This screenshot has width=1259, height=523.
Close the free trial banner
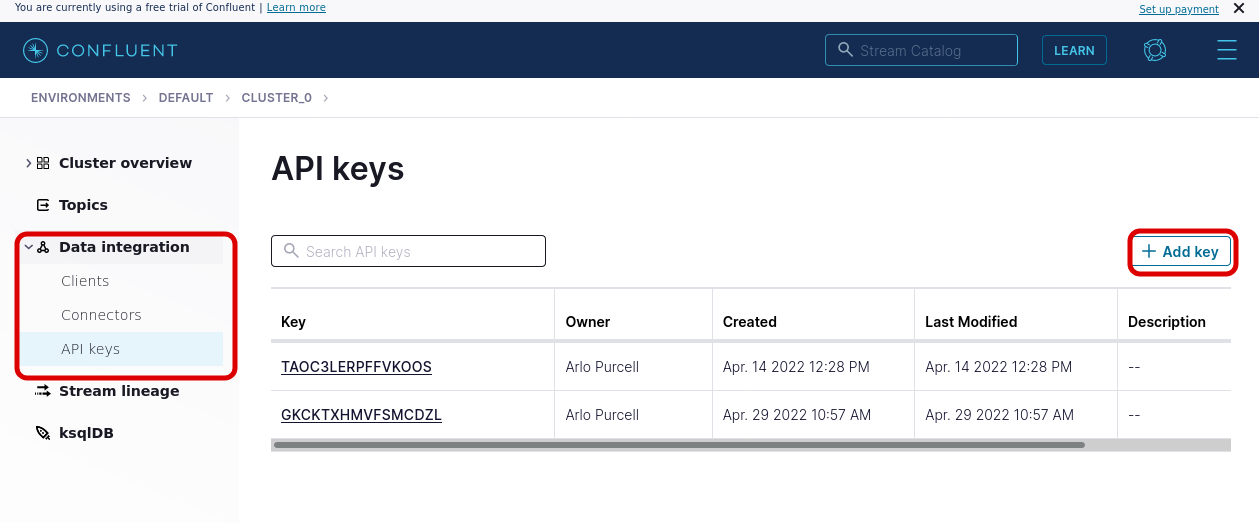tap(1238, 8)
